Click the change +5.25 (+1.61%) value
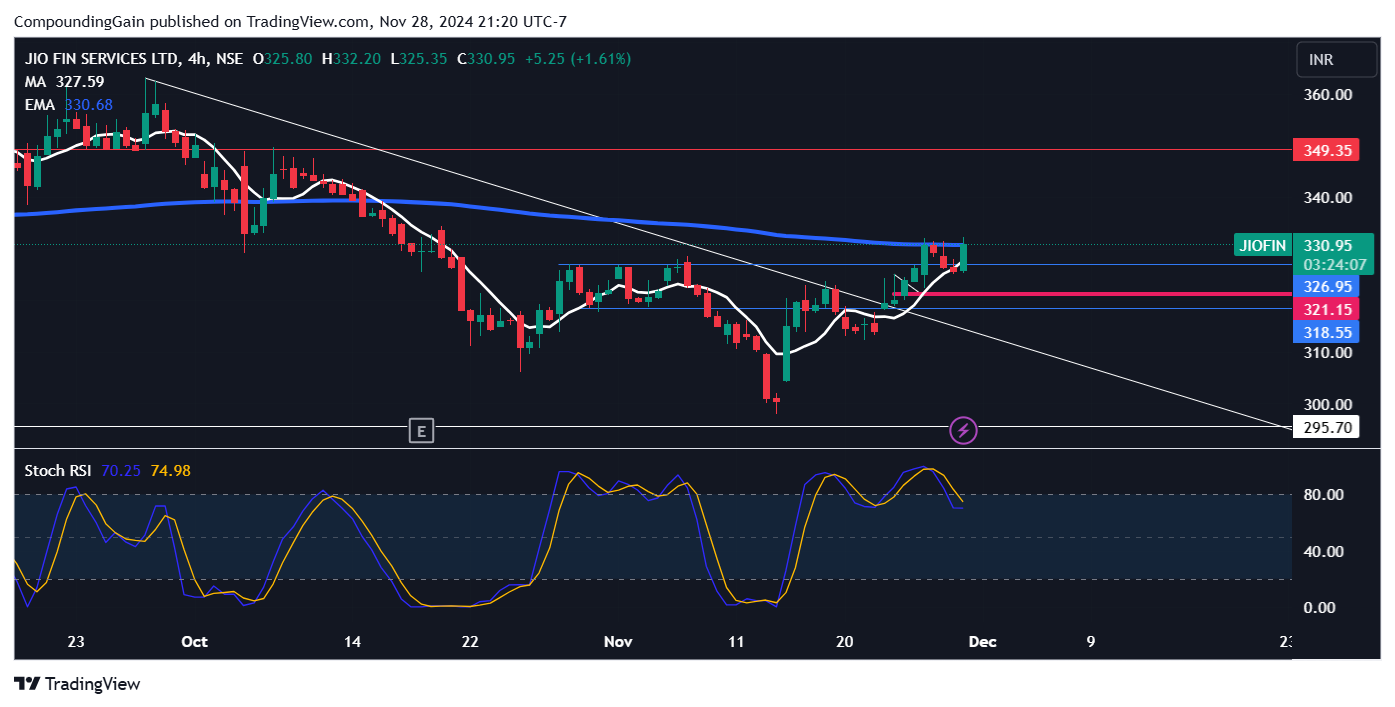The width and height of the screenshot is (1395, 707). click(x=580, y=59)
